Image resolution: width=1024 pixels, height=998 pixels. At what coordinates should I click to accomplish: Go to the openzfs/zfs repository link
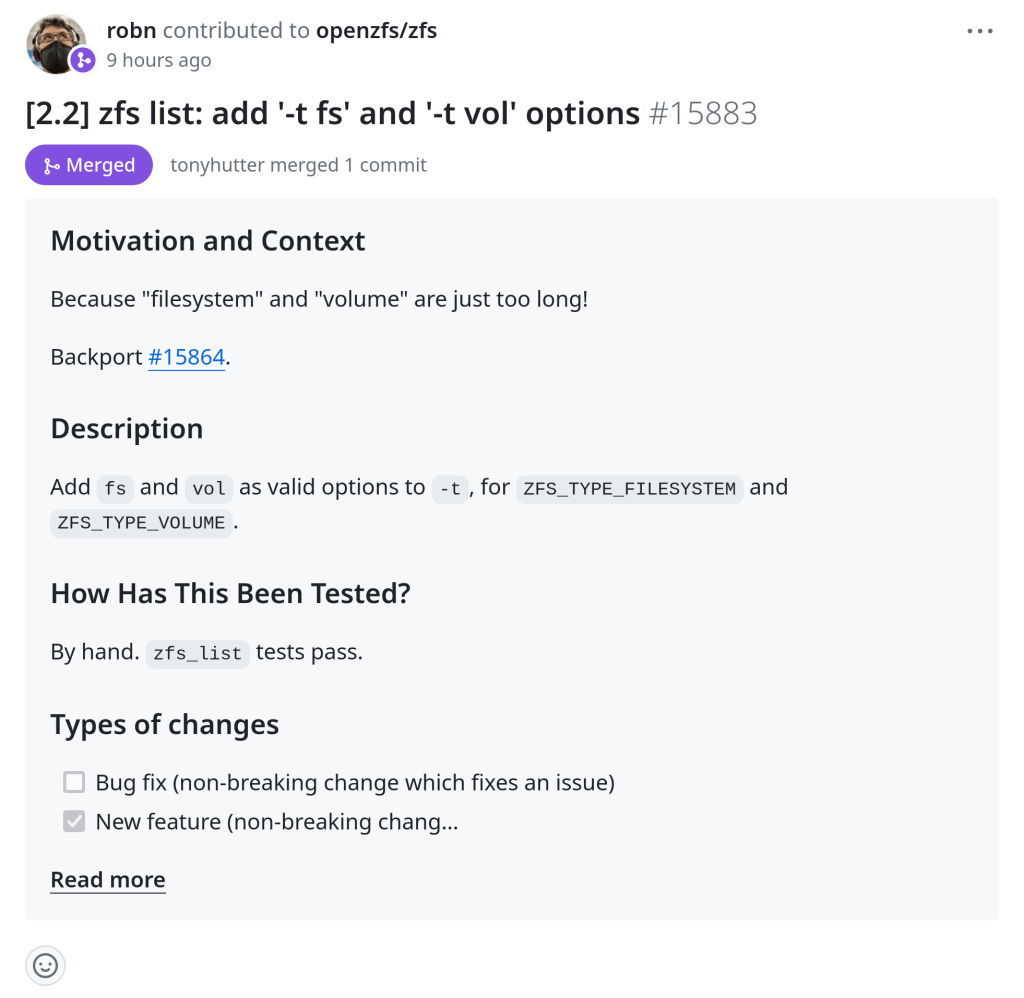(x=376, y=30)
